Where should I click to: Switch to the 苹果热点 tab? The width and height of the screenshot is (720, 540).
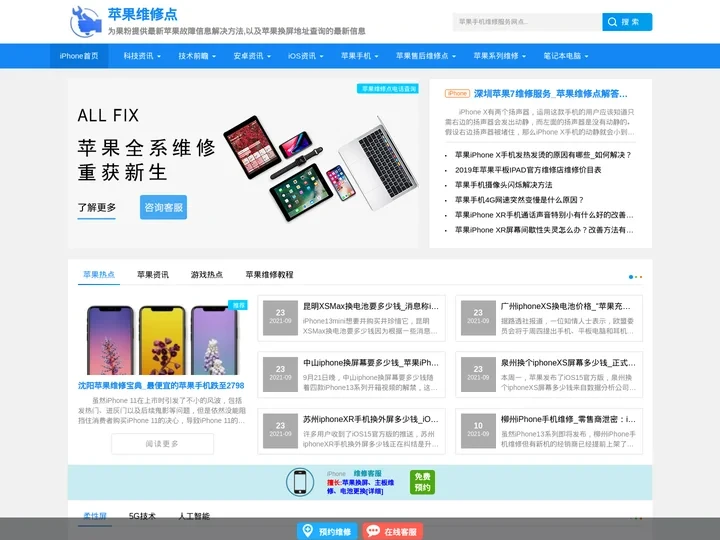click(x=99, y=275)
